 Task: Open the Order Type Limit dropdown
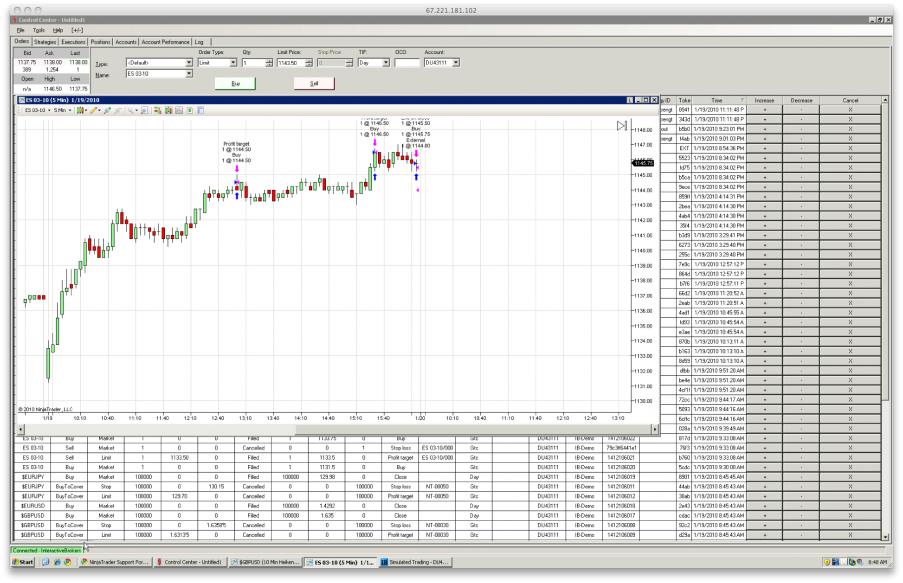(x=233, y=63)
